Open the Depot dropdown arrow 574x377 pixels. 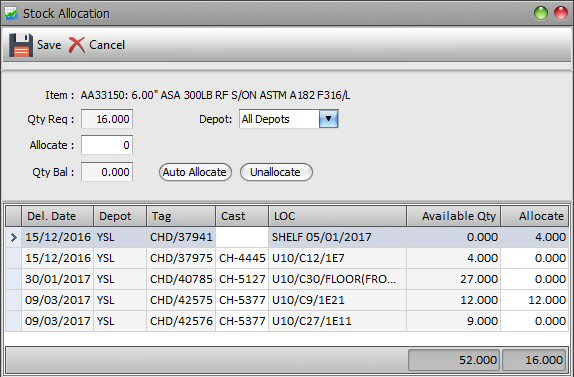pos(328,119)
